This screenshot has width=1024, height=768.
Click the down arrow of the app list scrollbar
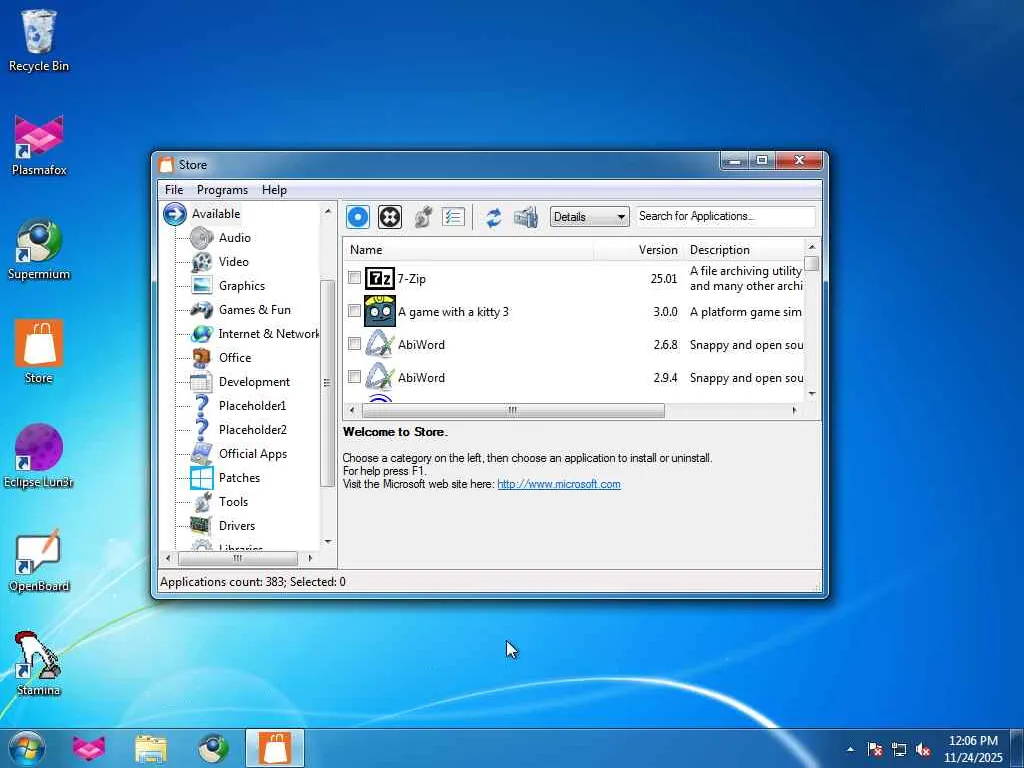point(811,394)
